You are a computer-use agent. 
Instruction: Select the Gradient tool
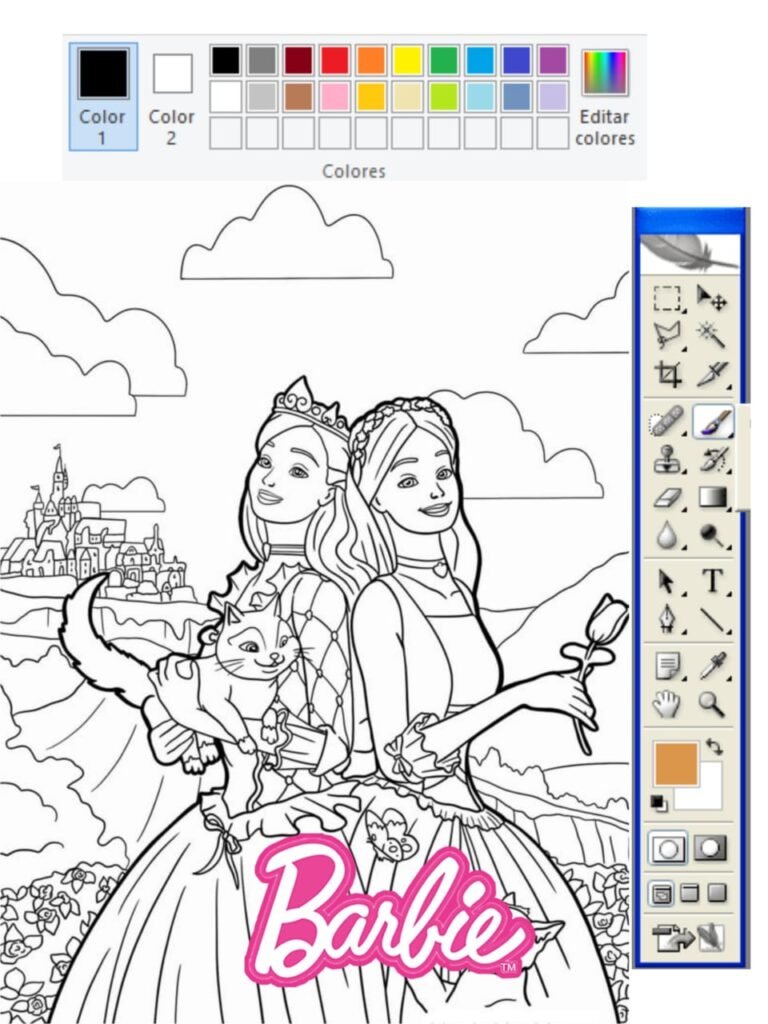713,498
